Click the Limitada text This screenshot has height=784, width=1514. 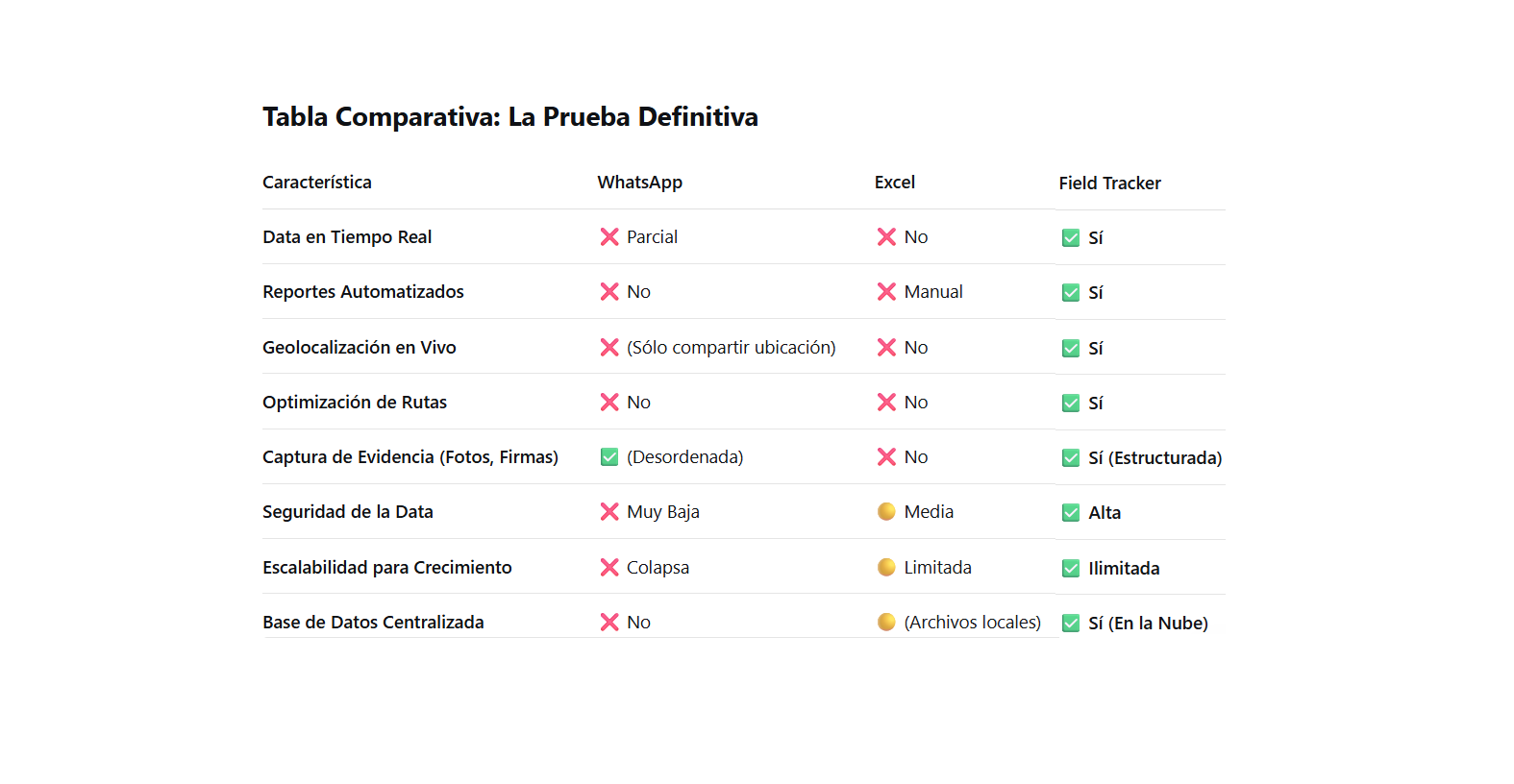point(938,568)
